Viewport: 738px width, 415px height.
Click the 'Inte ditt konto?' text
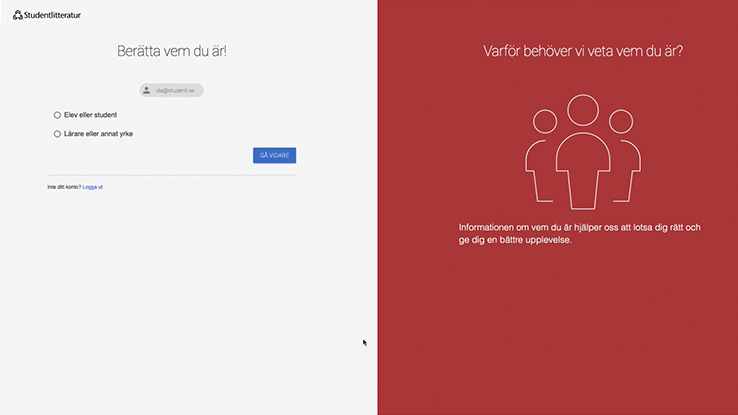64,187
